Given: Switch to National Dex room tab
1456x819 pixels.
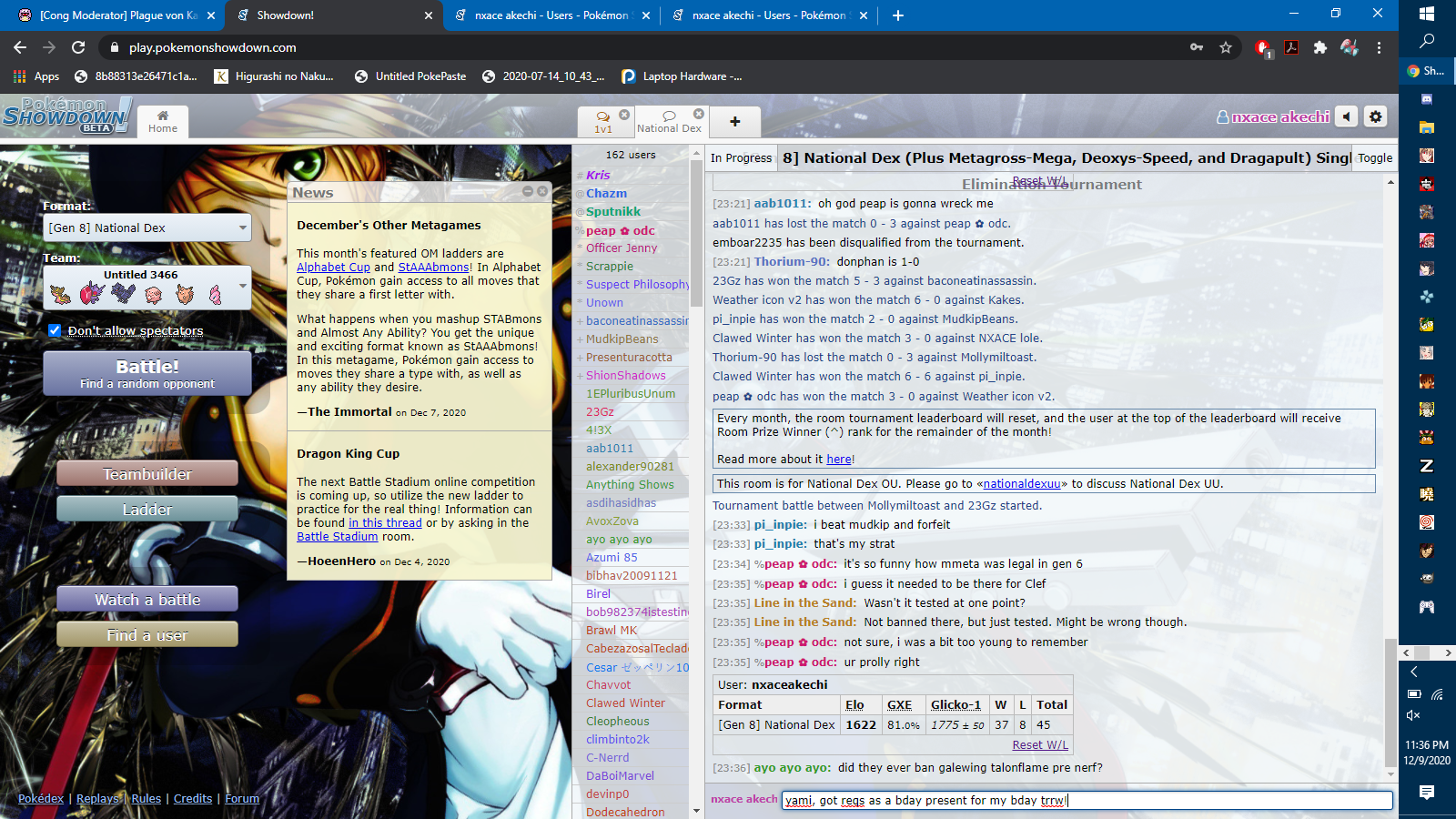Looking at the screenshot, I should pos(669,122).
